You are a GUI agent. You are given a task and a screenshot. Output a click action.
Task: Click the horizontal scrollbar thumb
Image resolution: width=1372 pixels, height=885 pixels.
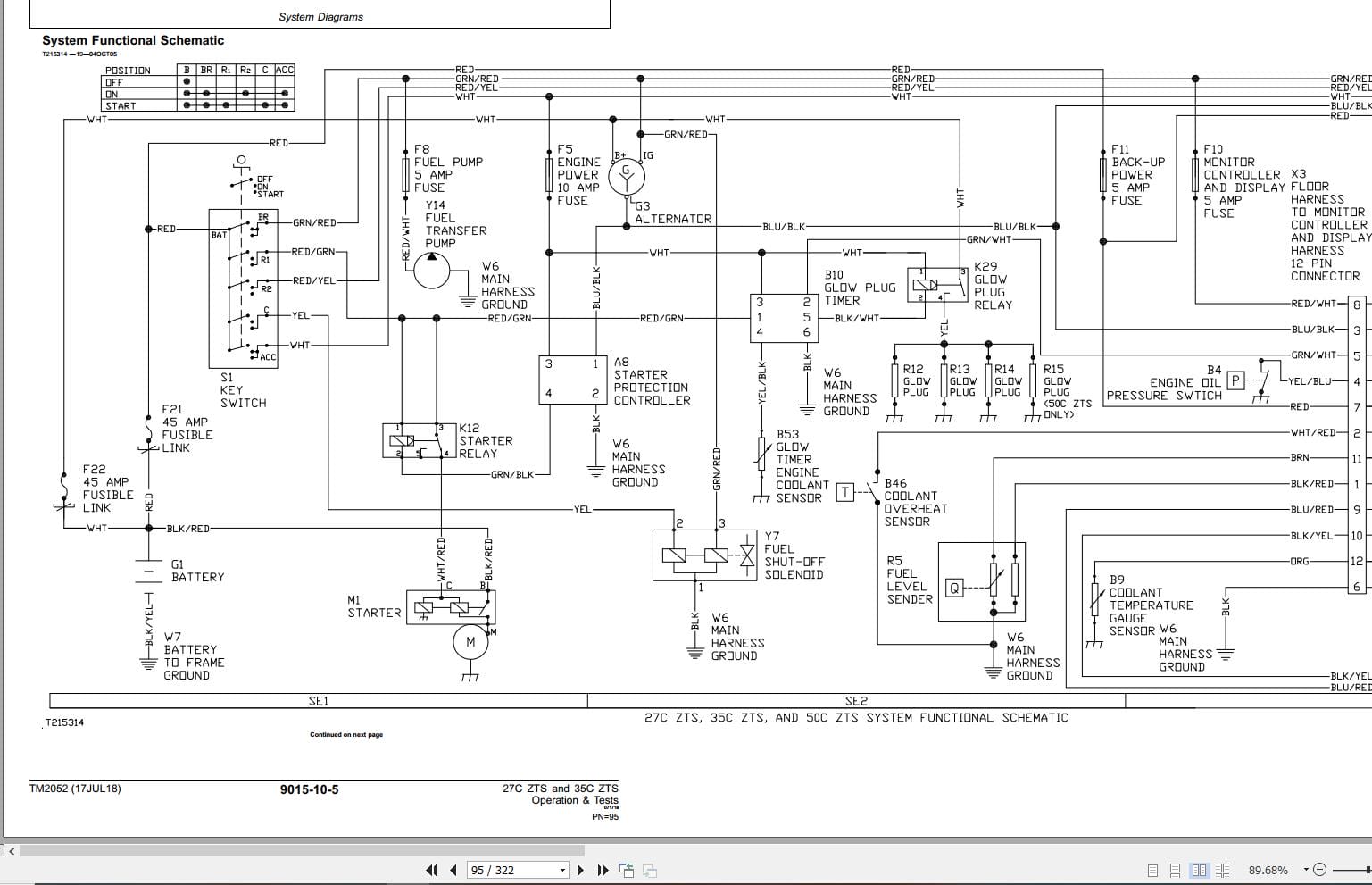tap(302, 849)
